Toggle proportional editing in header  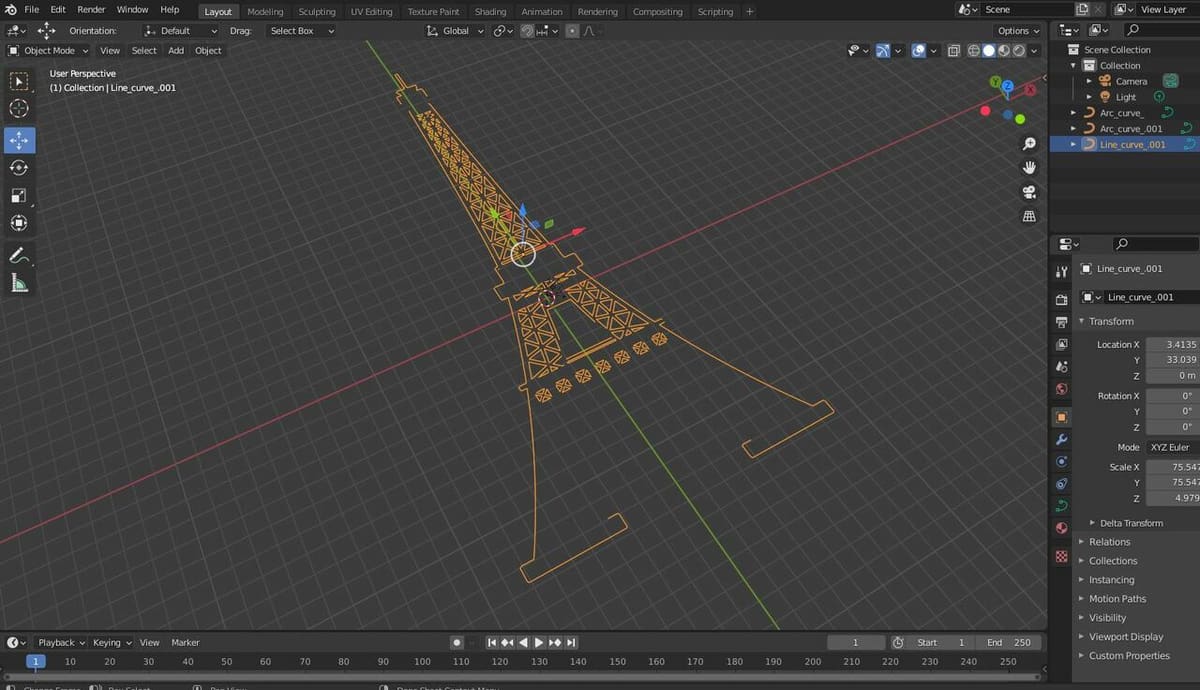coord(573,31)
